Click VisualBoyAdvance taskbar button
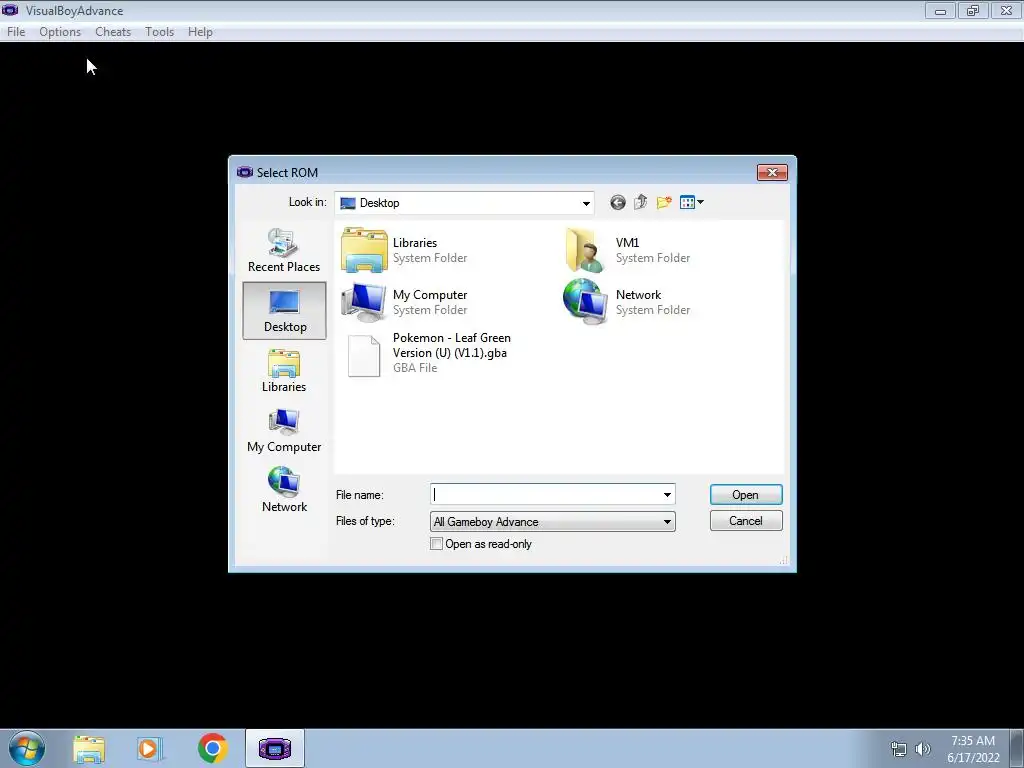 (x=274, y=748)
